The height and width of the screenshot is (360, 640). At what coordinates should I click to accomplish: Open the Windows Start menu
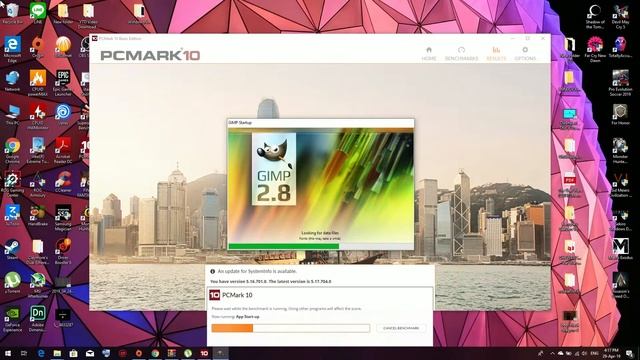pyautogui.click(x=8, y=353)
